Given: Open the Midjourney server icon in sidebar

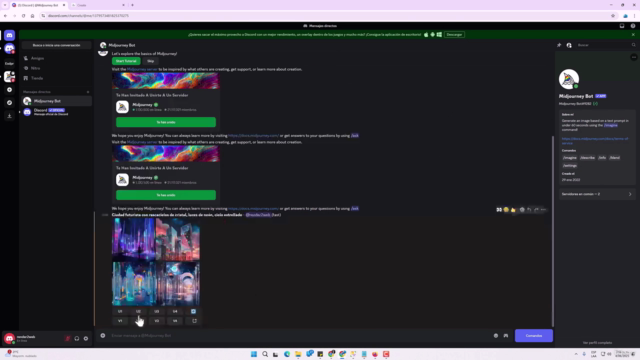Looking at the screenshot, I should coord(9,76).
